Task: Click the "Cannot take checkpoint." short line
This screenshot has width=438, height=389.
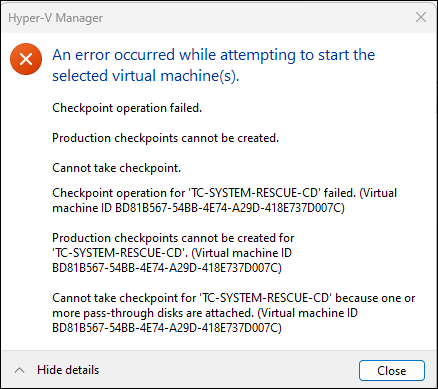Action: point(116,168)
